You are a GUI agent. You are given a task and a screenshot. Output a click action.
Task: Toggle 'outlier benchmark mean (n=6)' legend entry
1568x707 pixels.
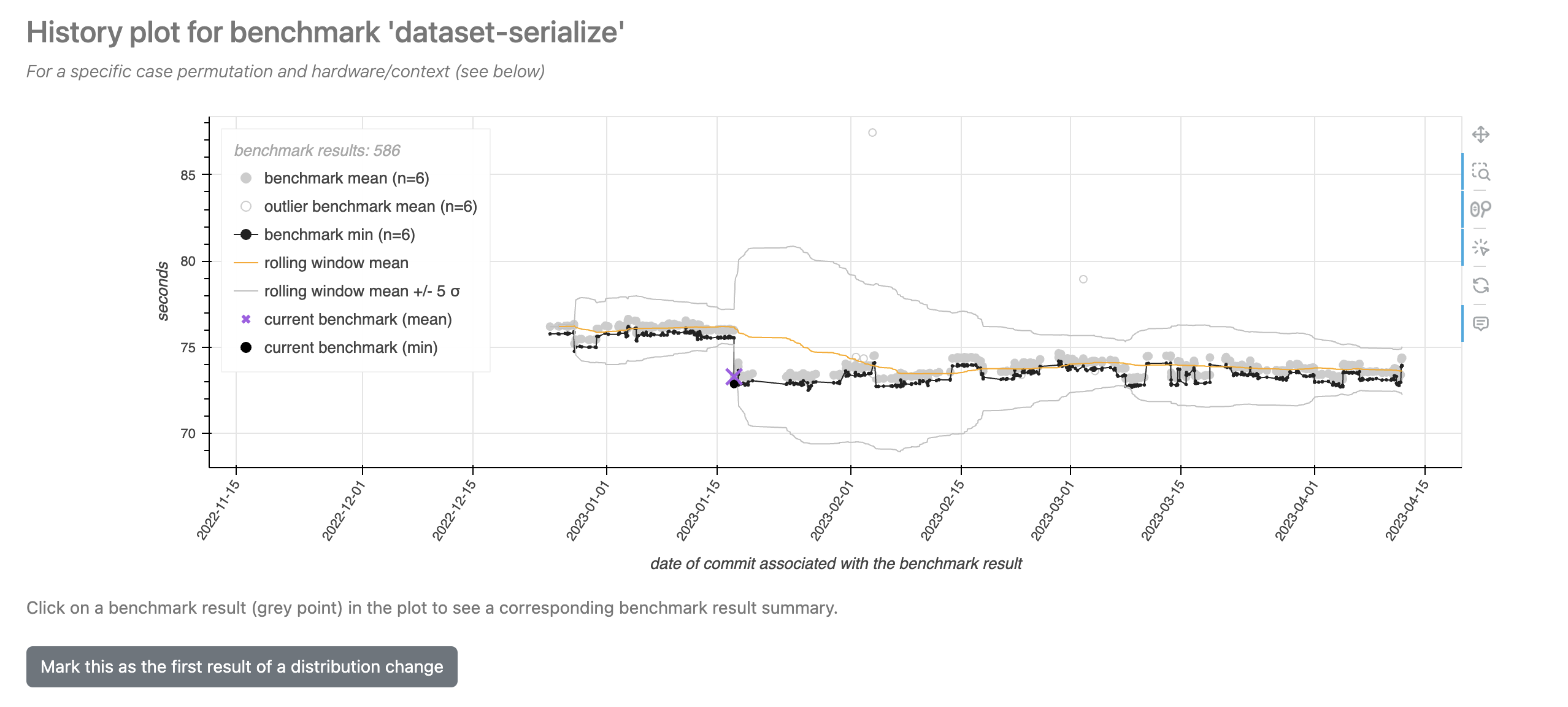[356, 206]
